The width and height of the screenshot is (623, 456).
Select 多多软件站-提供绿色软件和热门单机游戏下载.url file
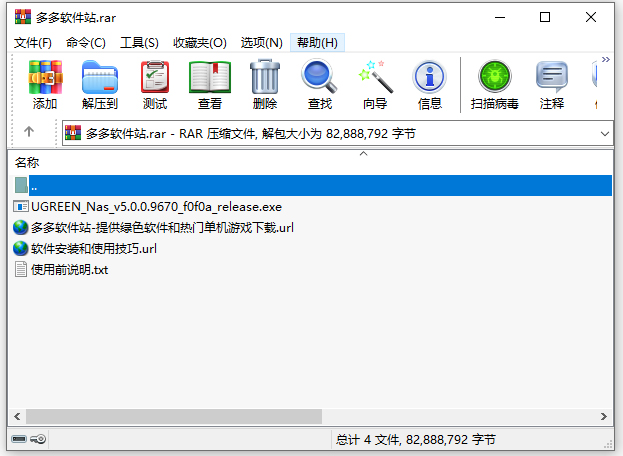pos(162,228)
